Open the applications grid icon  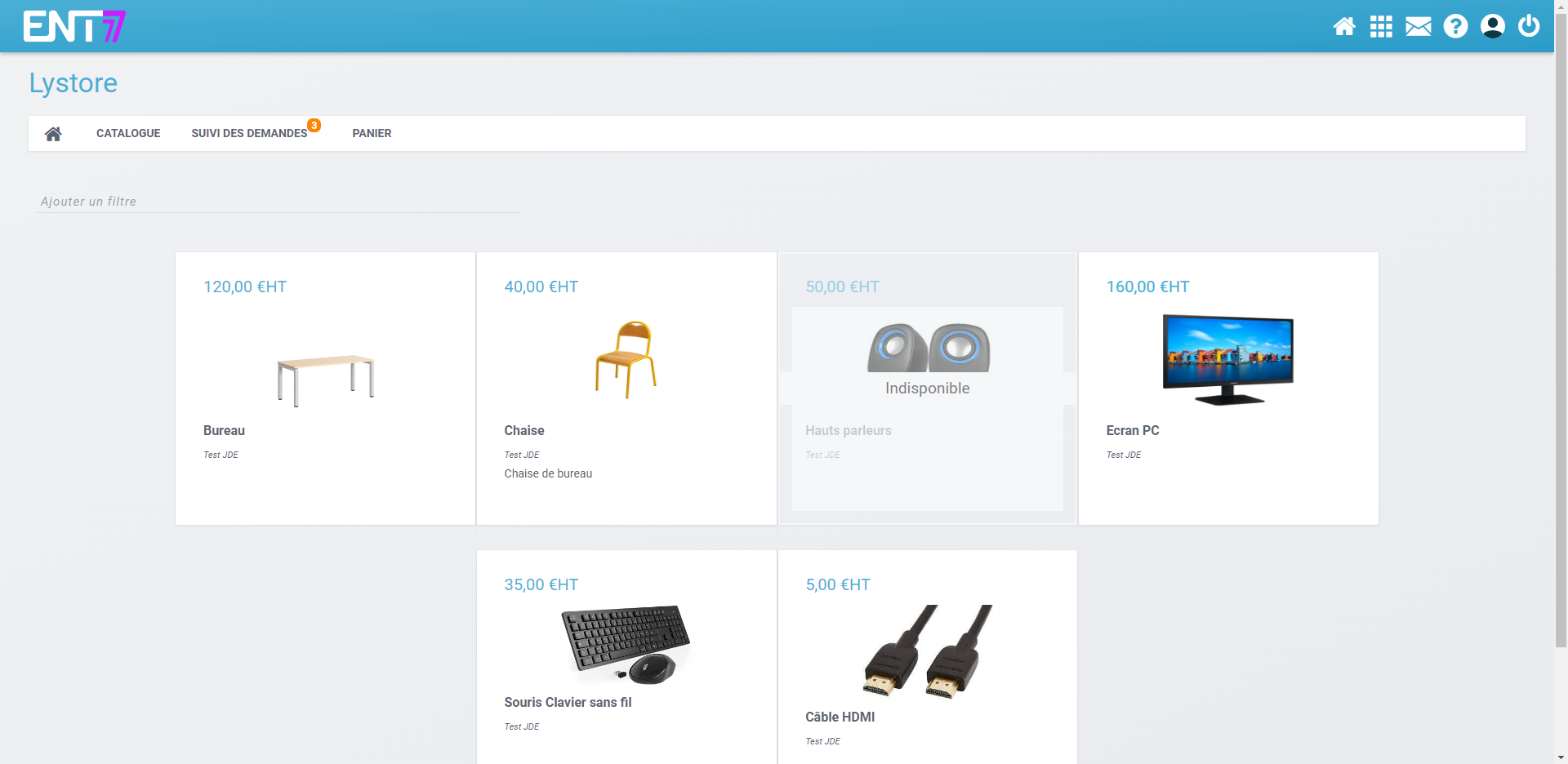(x=1381, y=27)
